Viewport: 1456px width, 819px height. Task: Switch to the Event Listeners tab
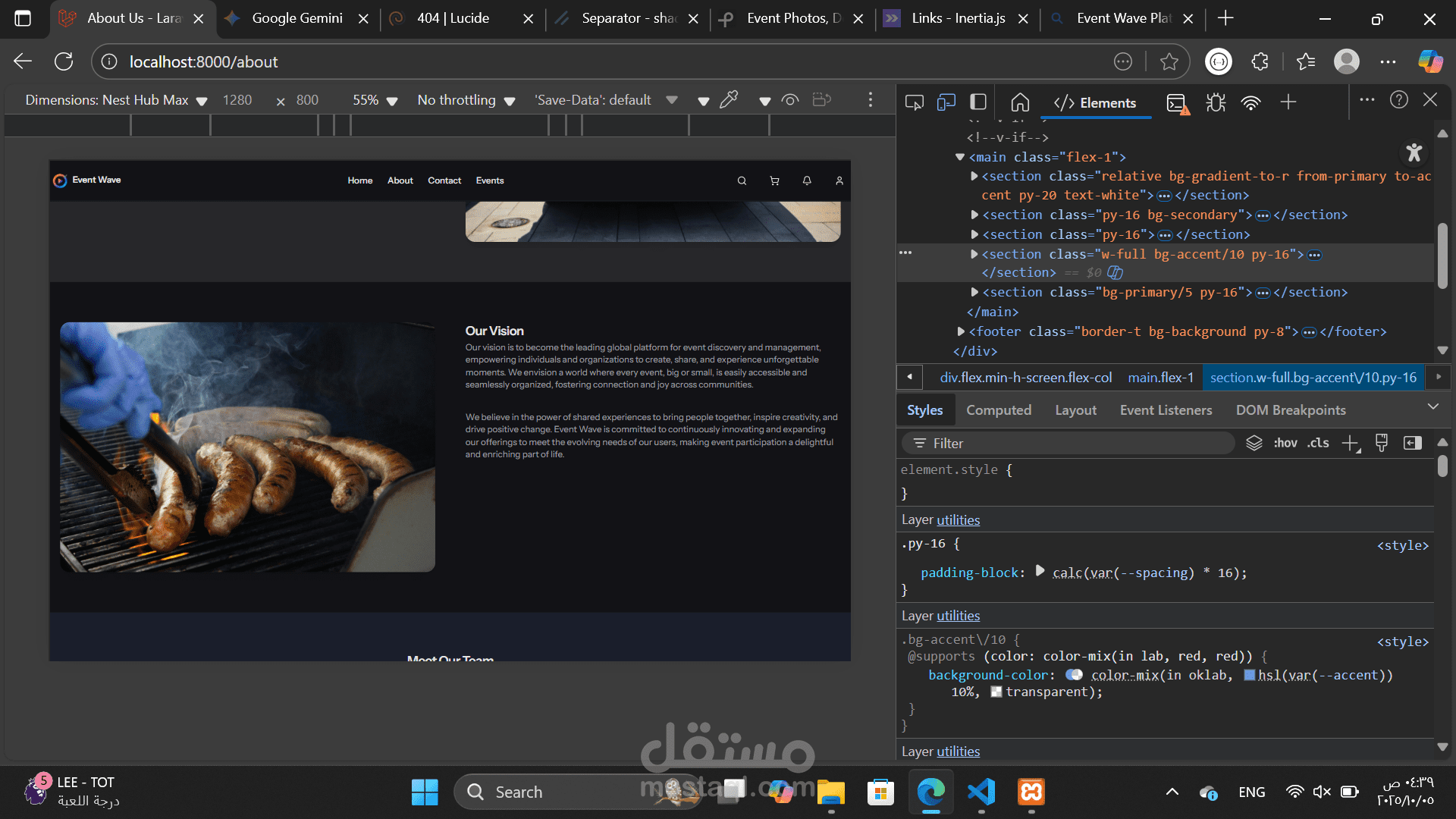point(1166,410)
